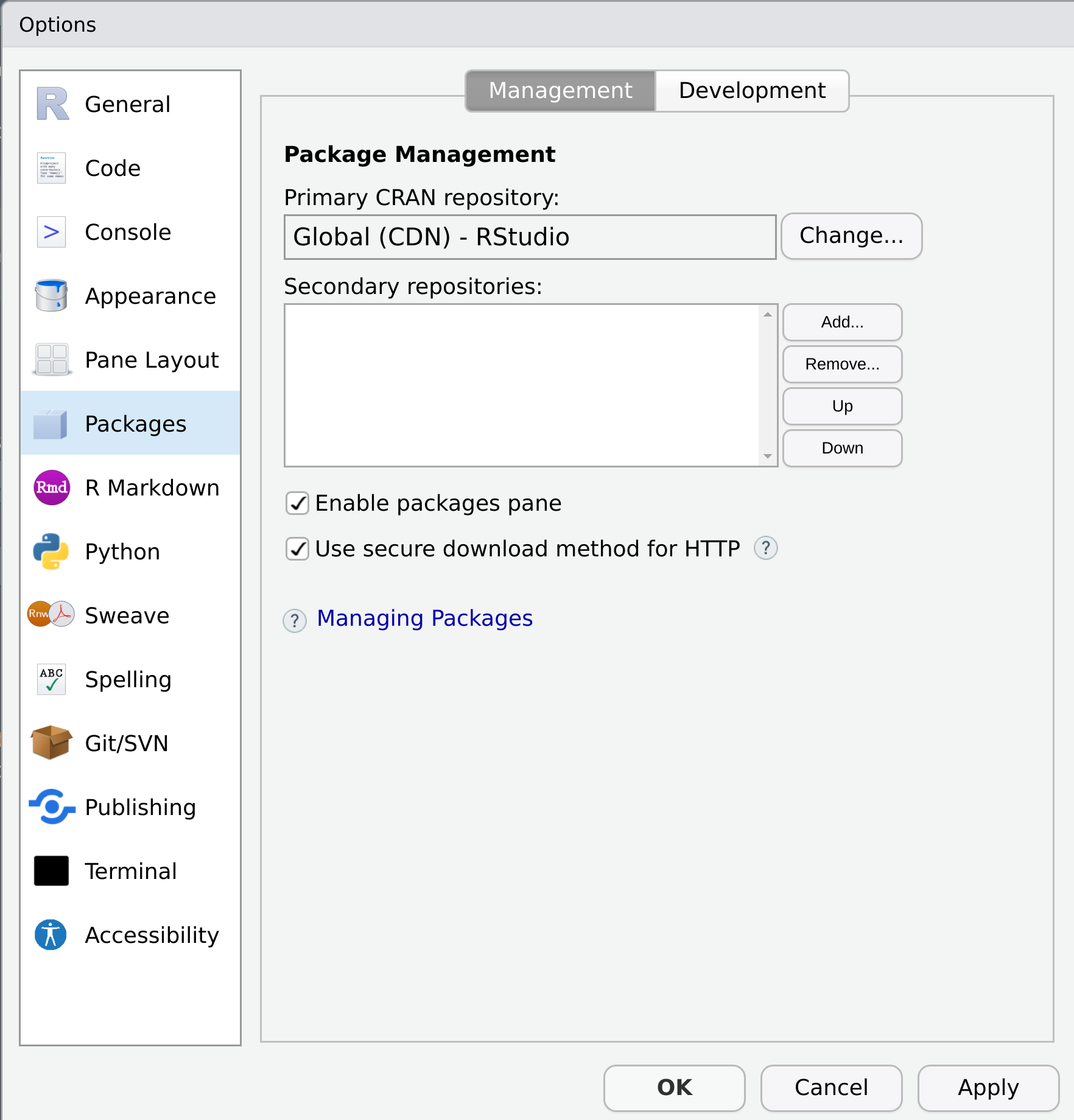This screenshot has height=1120, width=1074.
Task: Click scroll up arrow in repositories list
Action: [768, 314]
